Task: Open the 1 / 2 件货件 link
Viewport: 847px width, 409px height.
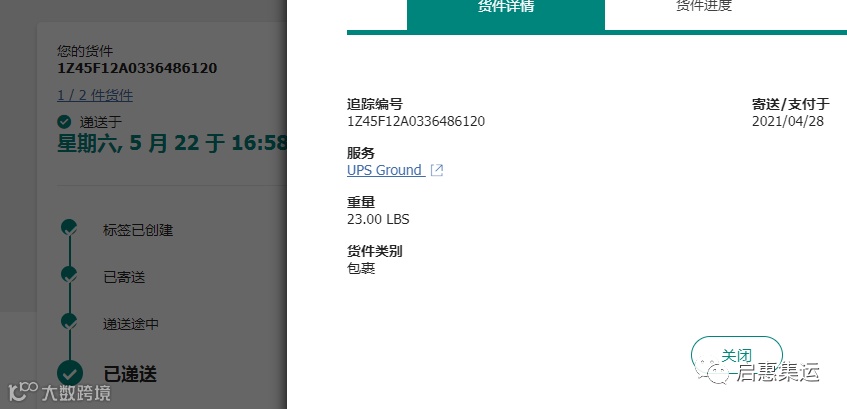Action: 95,96
